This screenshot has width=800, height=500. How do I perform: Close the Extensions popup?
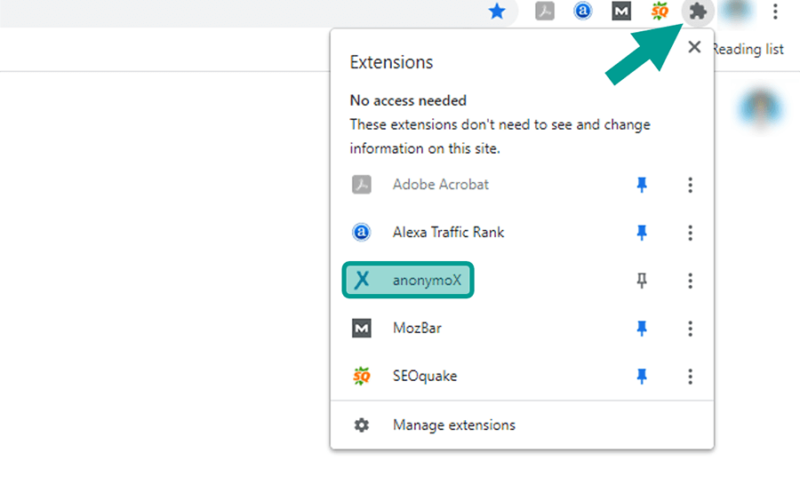click(694, 47)
